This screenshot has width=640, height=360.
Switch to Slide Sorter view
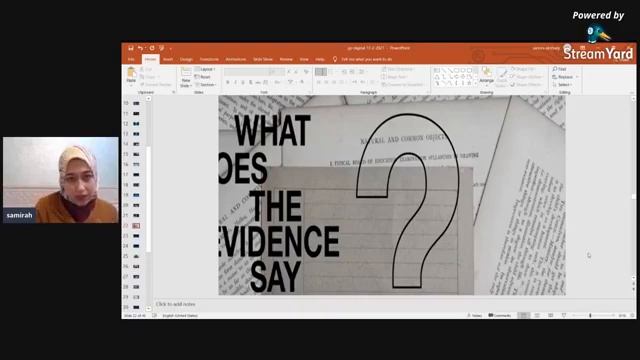pos(537,316)
